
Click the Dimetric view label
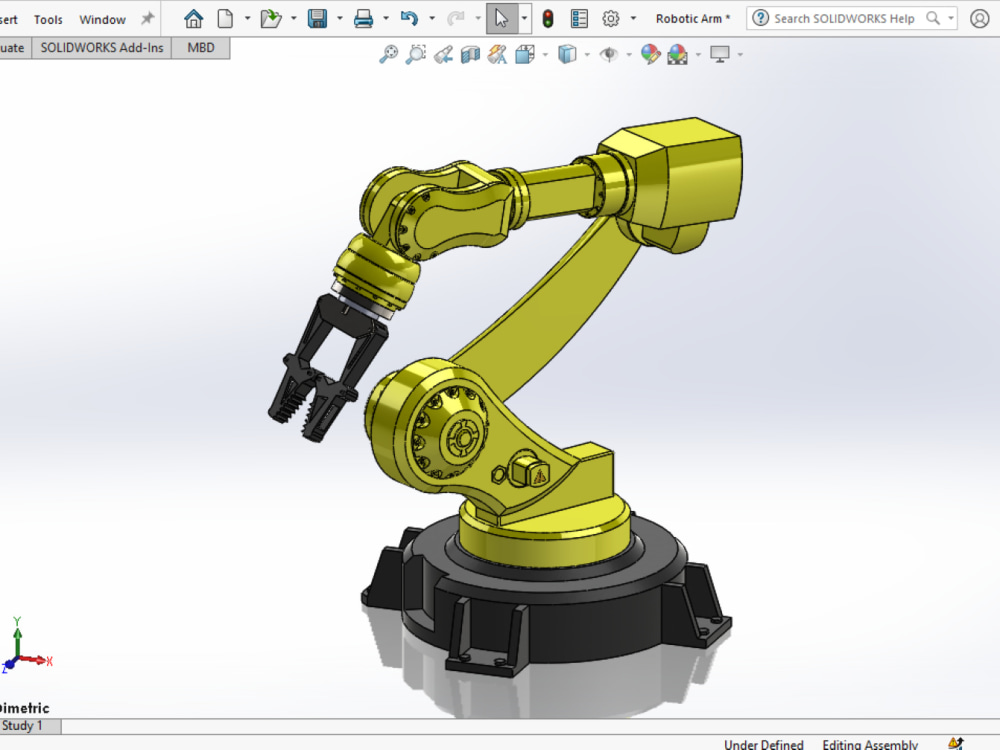pyautogui.click(x=24, y=708)
